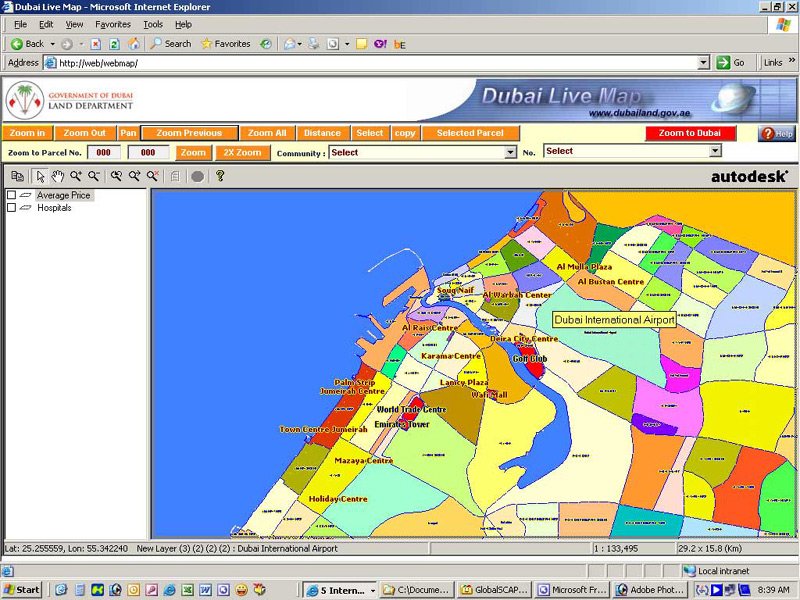This screenshot has height=600, width=800.
Task: Click the Zoom Previous button
Action: coord(189,133)
